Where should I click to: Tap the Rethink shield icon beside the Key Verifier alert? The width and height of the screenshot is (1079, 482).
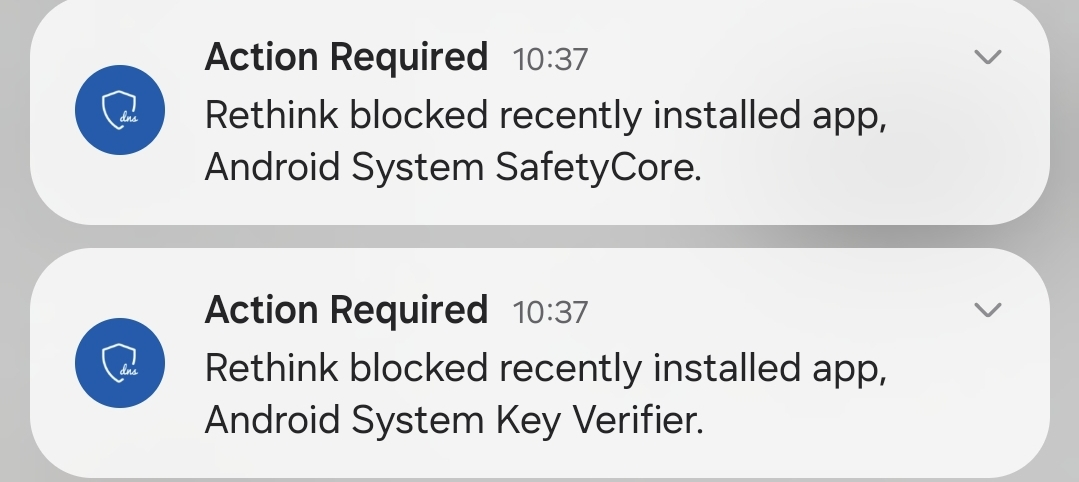(x=120, y=363)
